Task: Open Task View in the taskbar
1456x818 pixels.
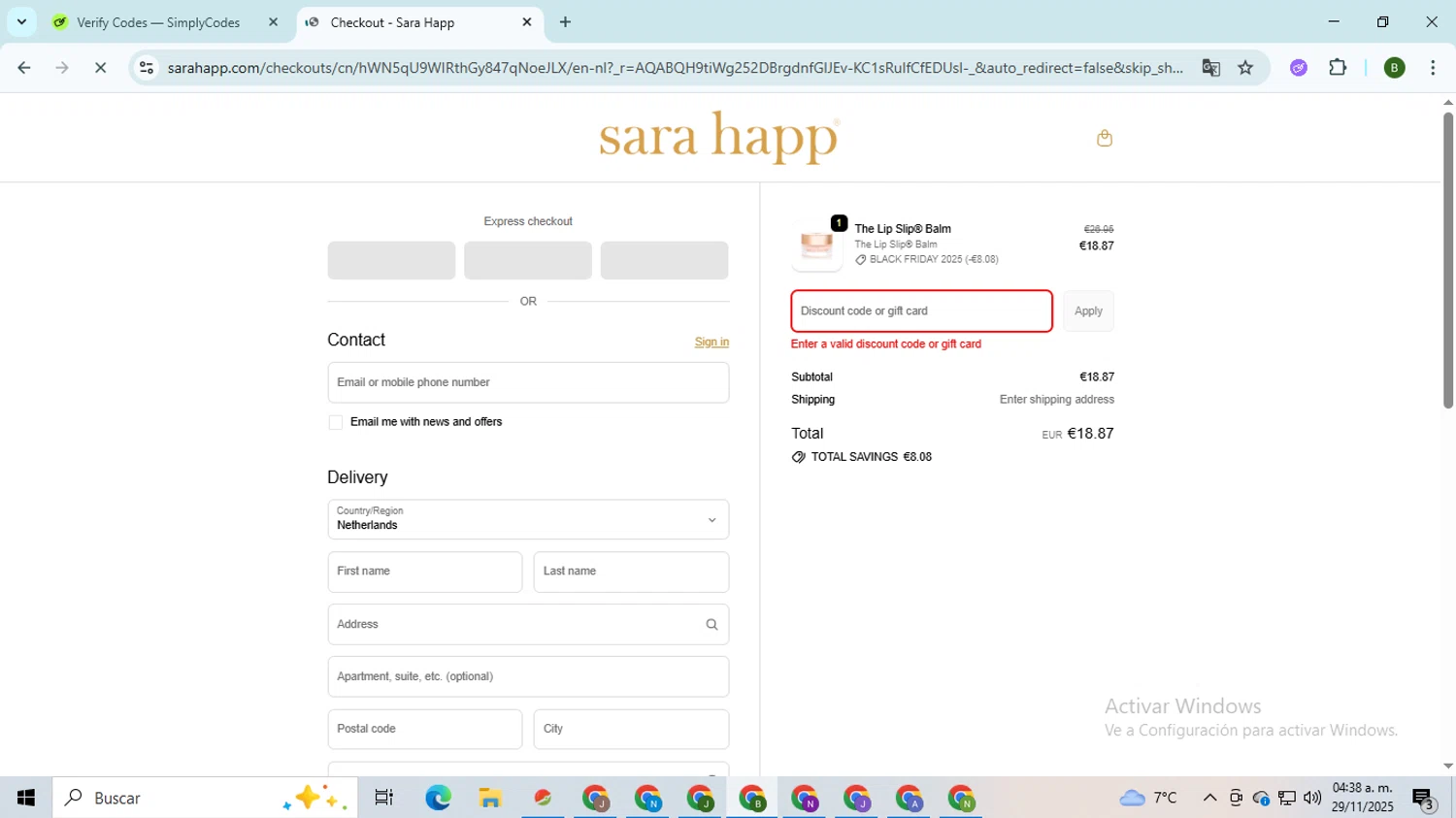Action: [x=383, y=798]
